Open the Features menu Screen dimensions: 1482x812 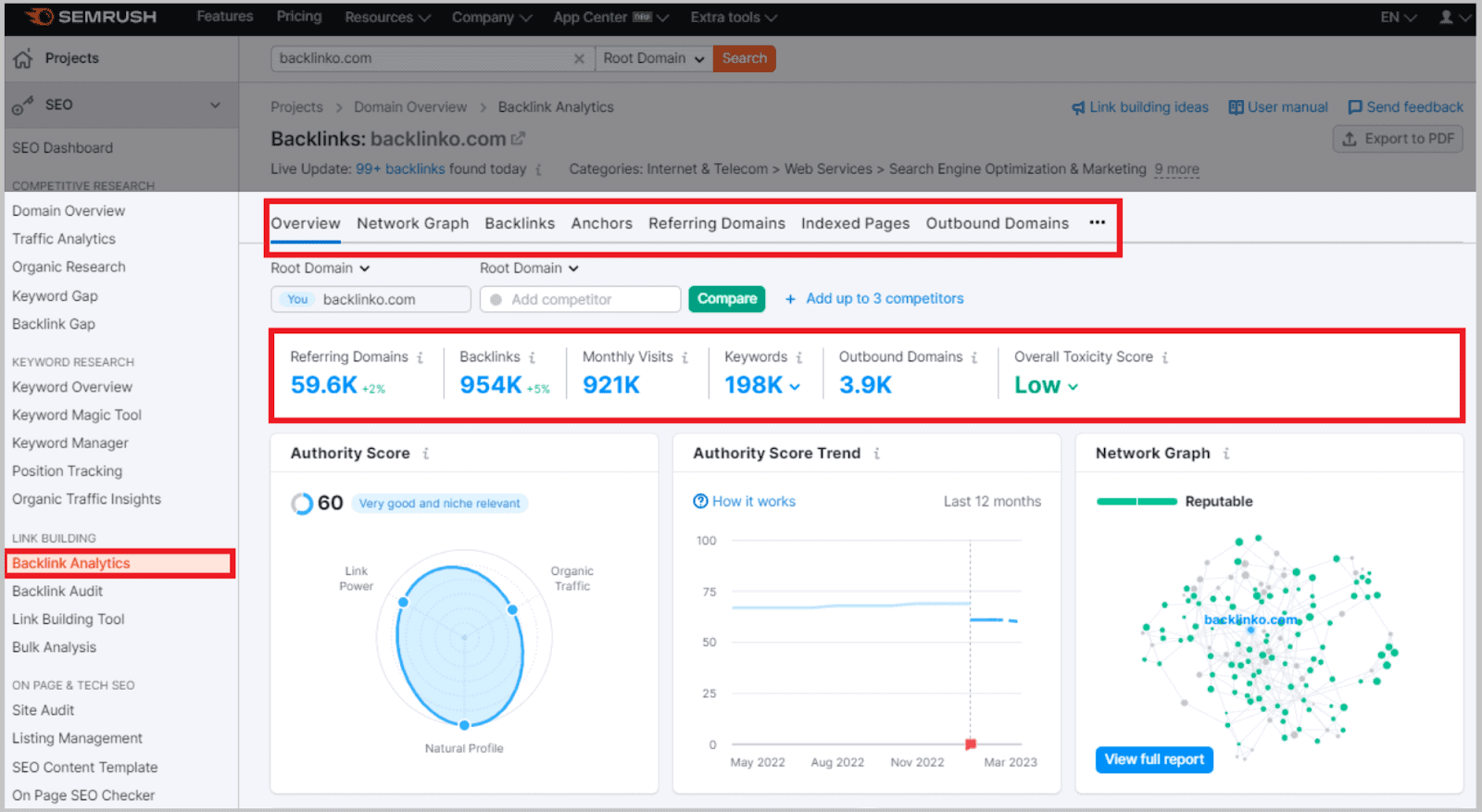[225, 17]
